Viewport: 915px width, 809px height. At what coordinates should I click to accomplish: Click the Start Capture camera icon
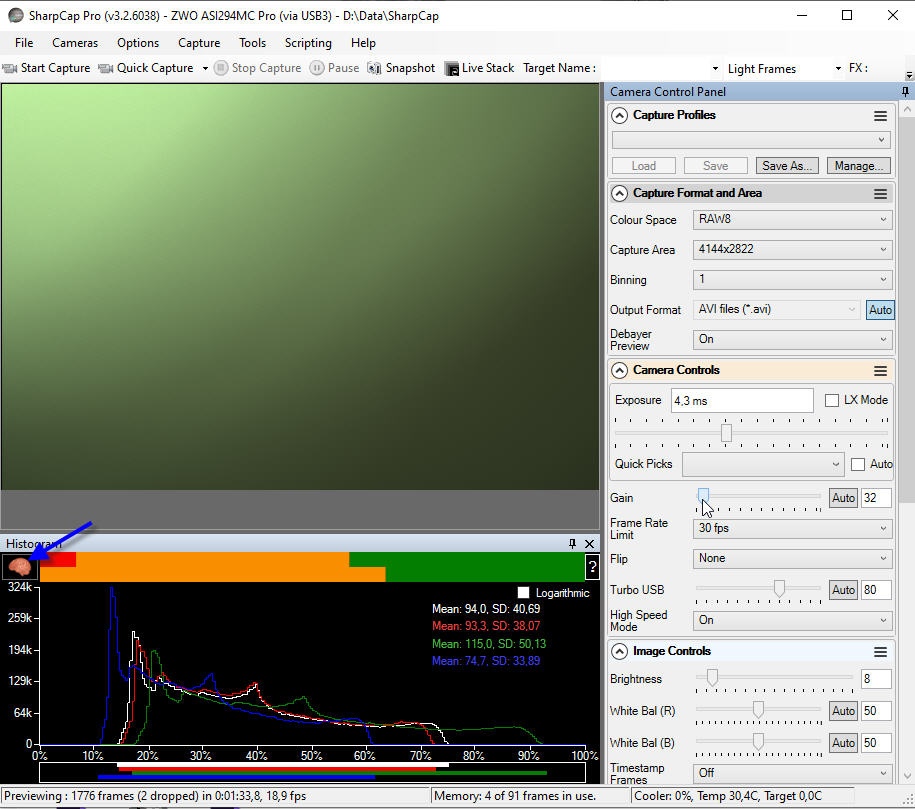[10, 68]
